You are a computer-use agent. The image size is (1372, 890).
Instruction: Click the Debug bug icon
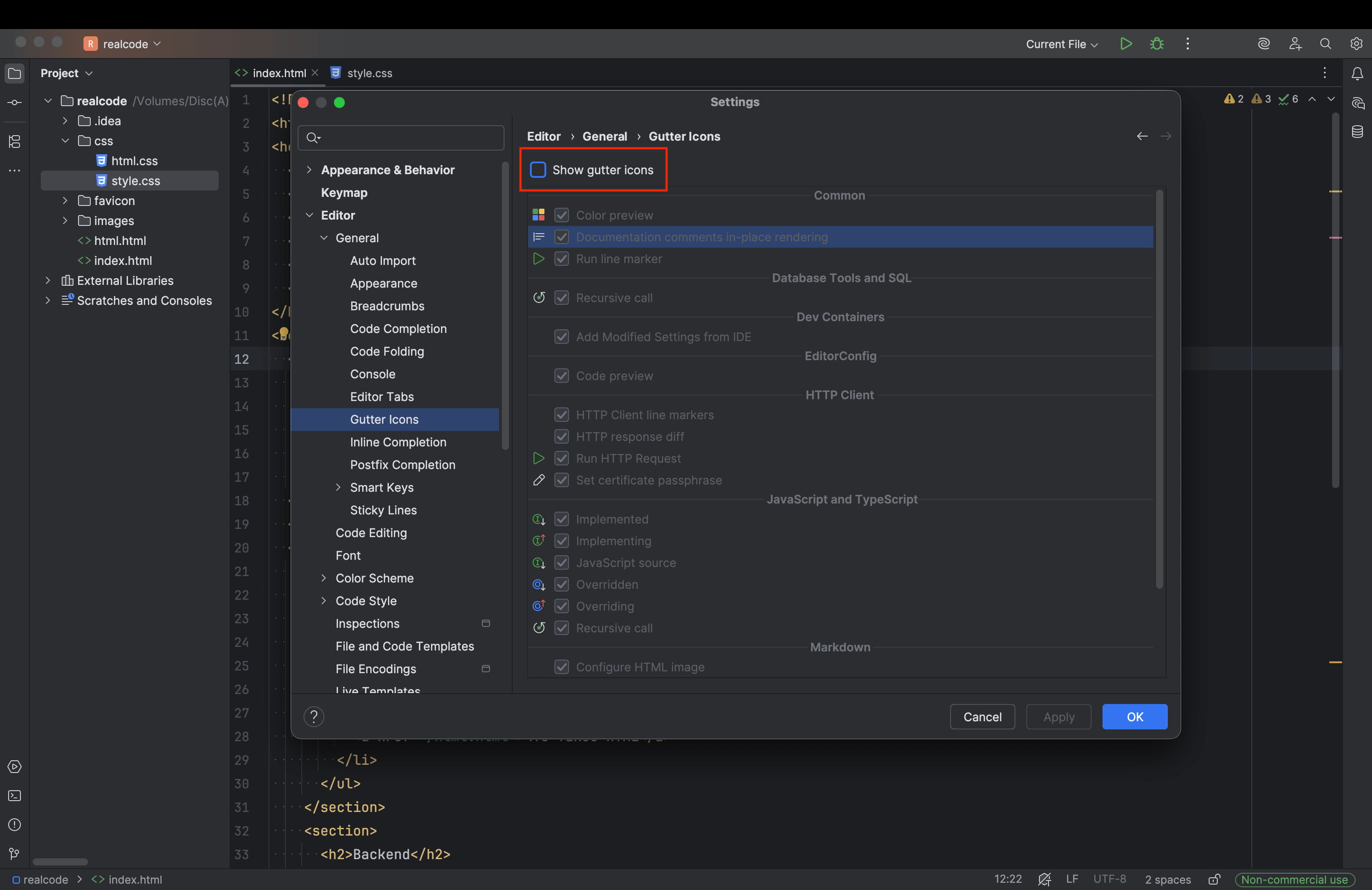point(1156,44)
